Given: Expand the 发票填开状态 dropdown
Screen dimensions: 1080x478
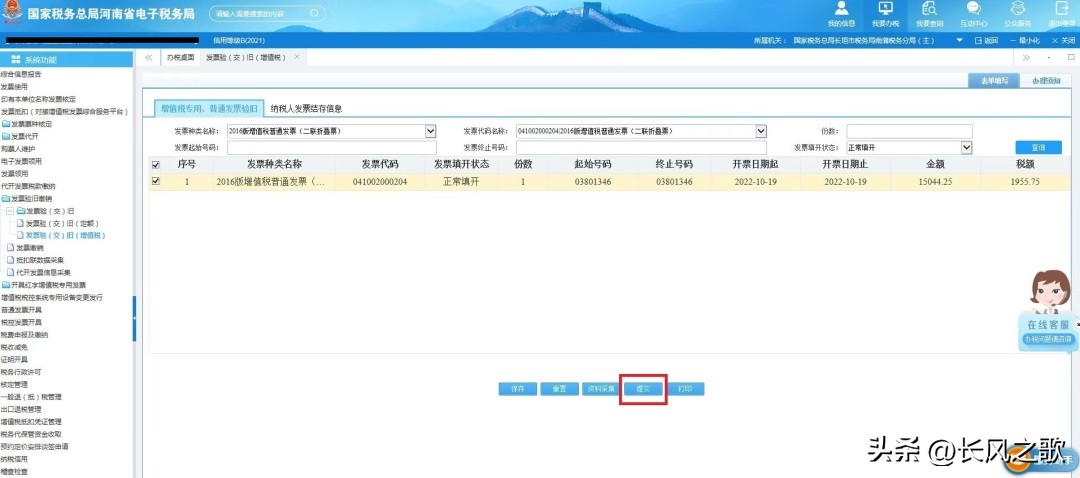Looking at the screenshot, I should click(967, 148).
